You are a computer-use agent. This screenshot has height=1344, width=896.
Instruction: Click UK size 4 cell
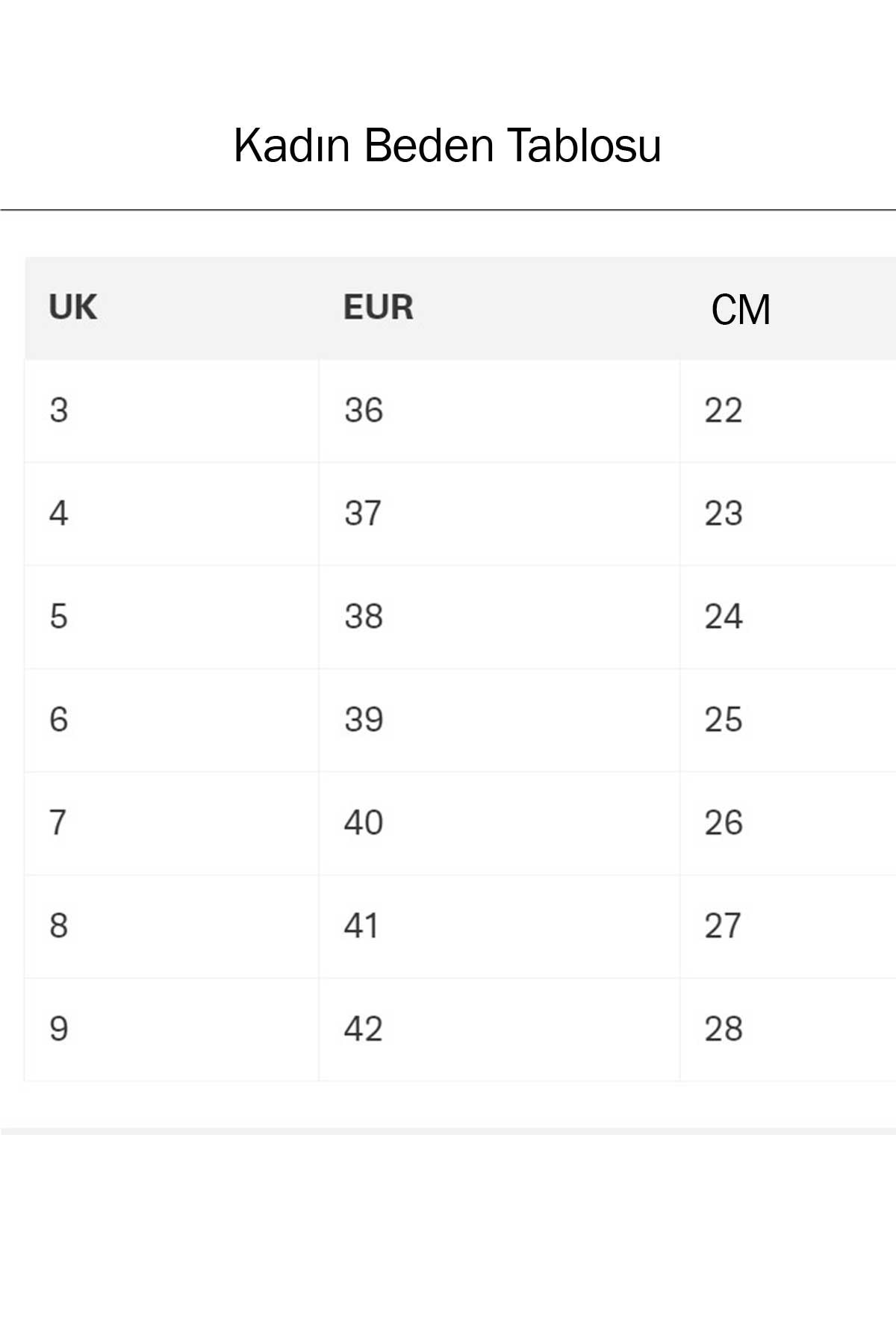59,513
